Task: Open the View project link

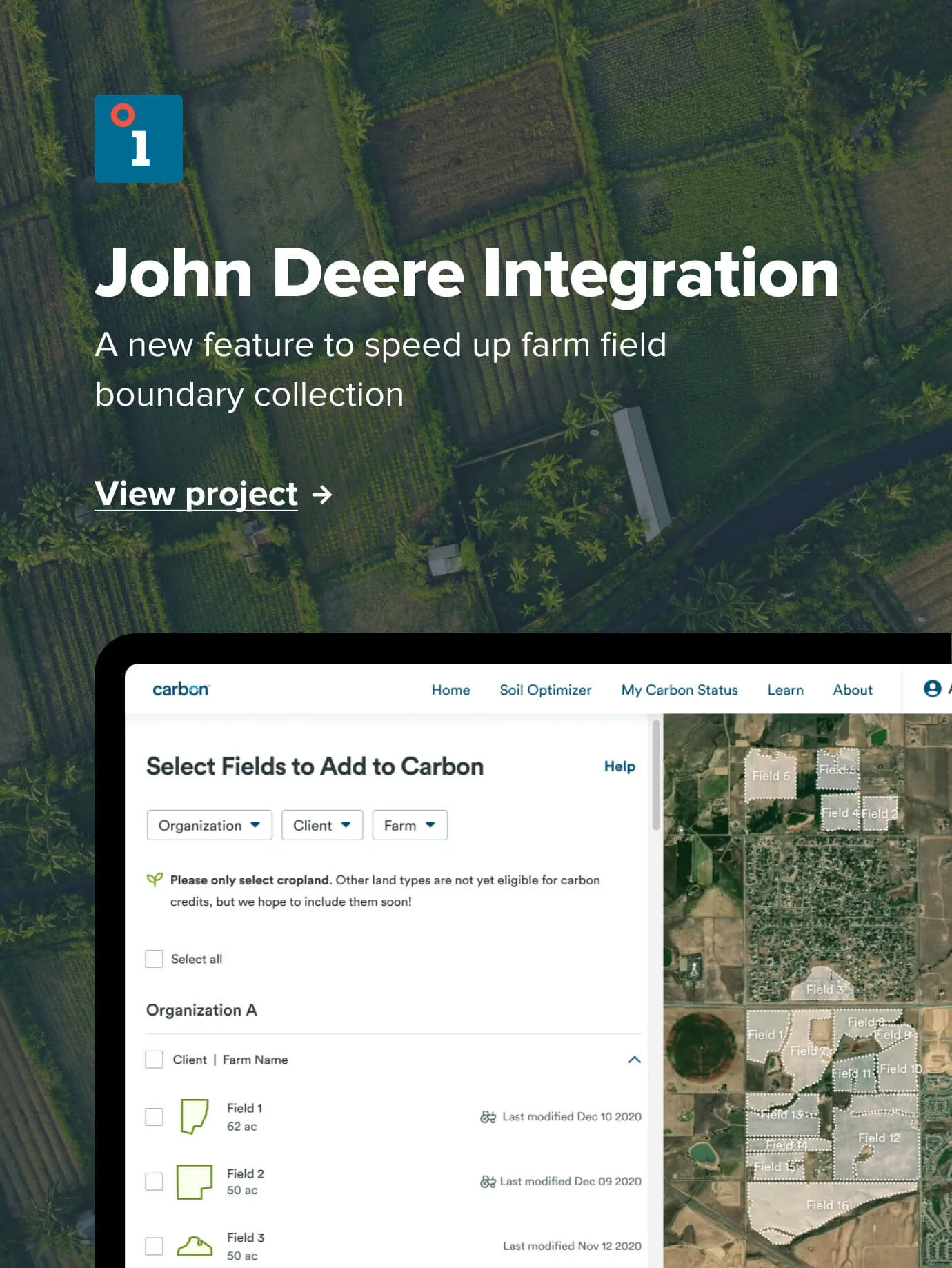Action: point(197,494)
